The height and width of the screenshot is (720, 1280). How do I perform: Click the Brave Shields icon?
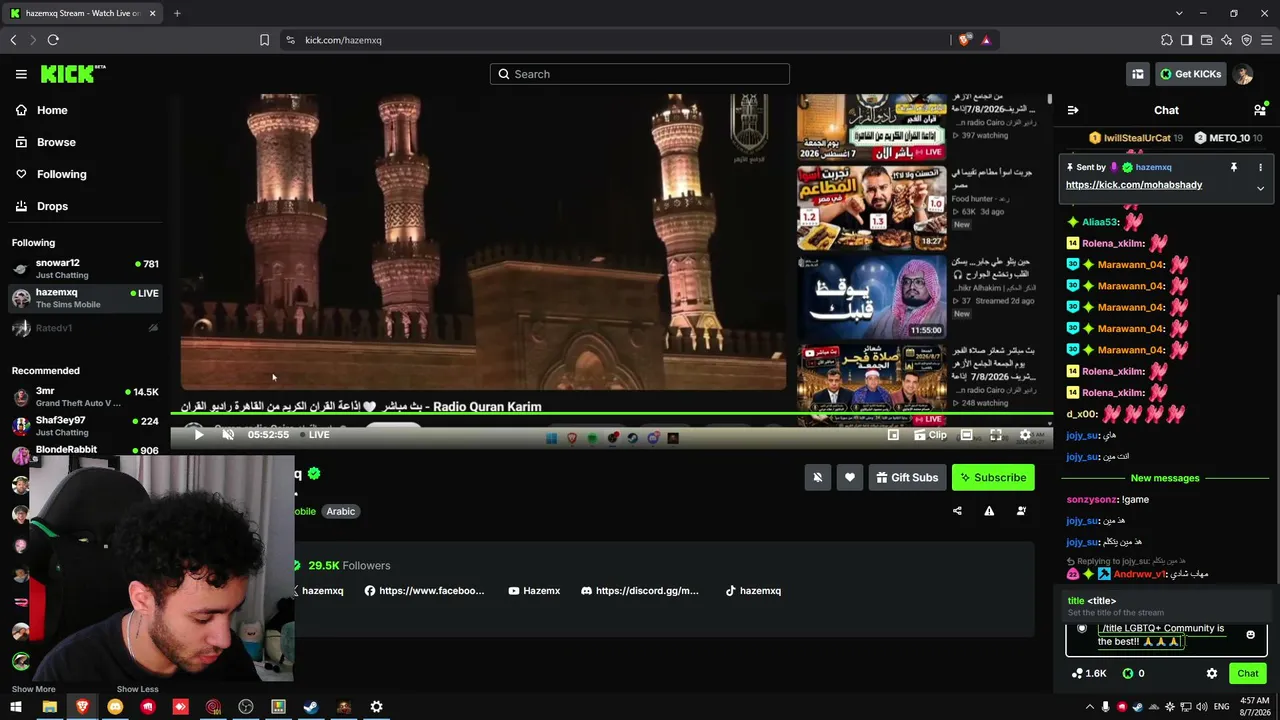[x=964, y=40]
